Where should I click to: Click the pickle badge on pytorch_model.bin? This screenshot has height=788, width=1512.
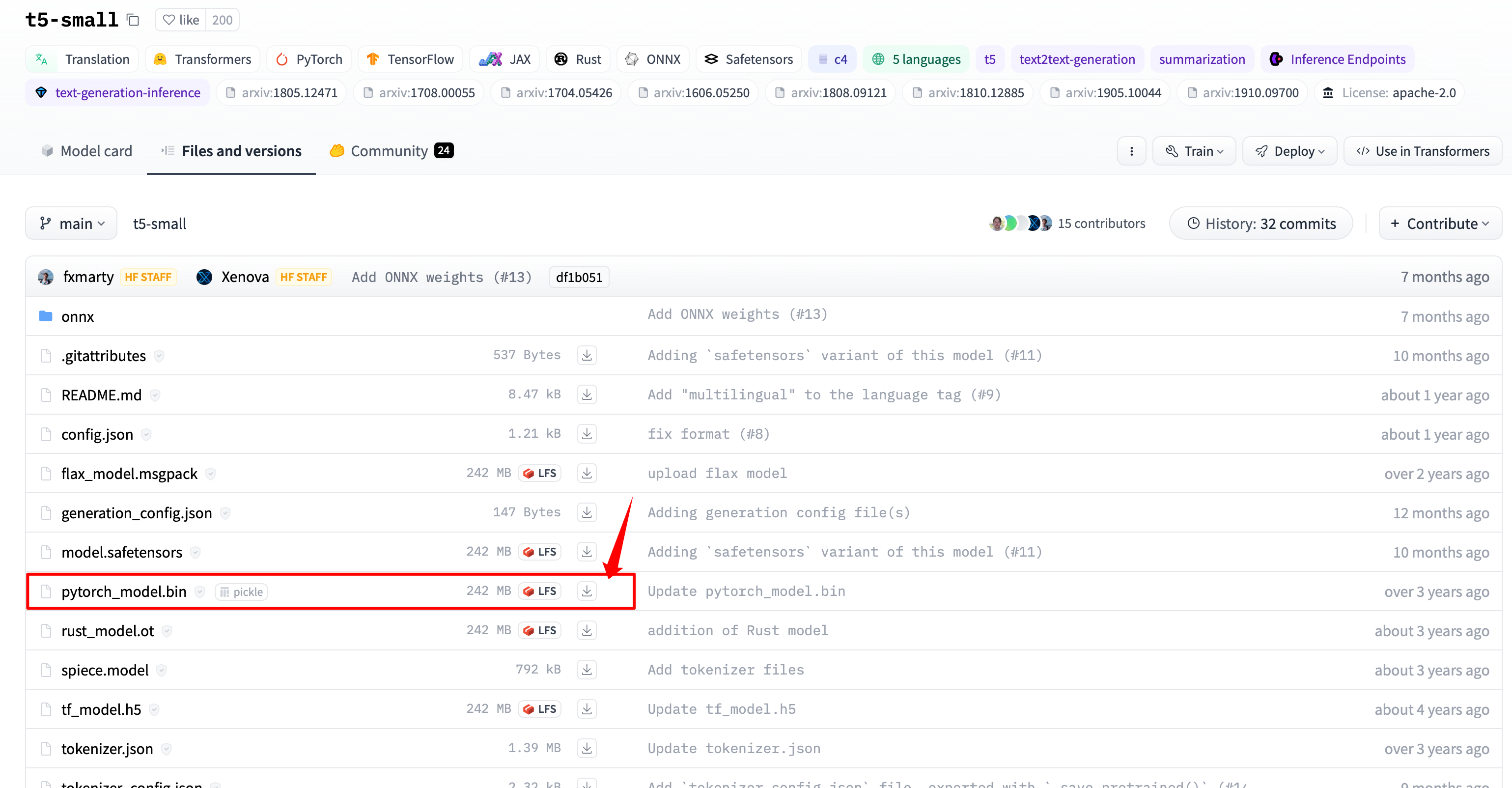tap(241, 592)
